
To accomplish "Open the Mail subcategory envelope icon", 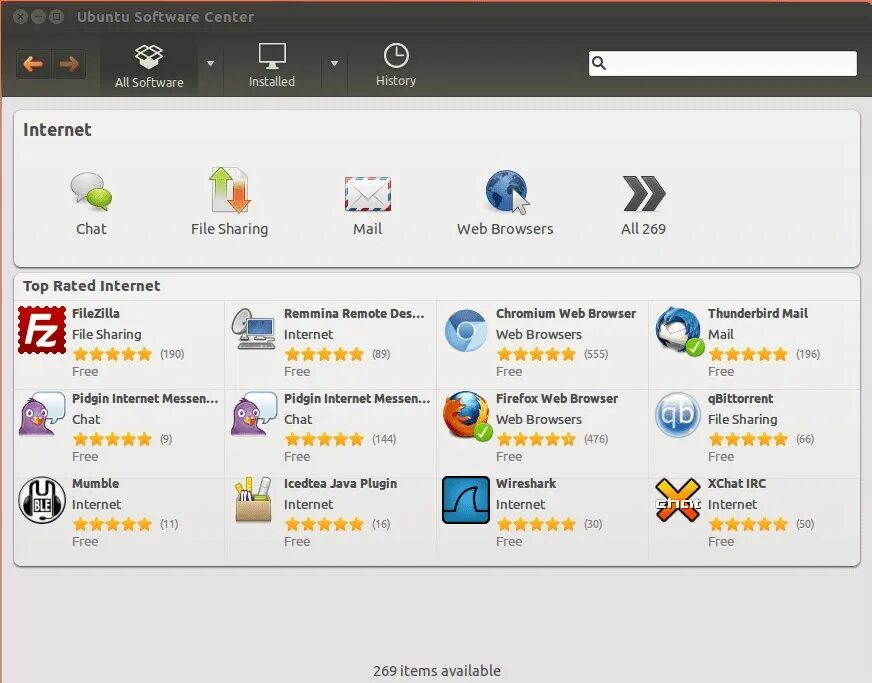I will pyautogui.click(x=368, y=194).
